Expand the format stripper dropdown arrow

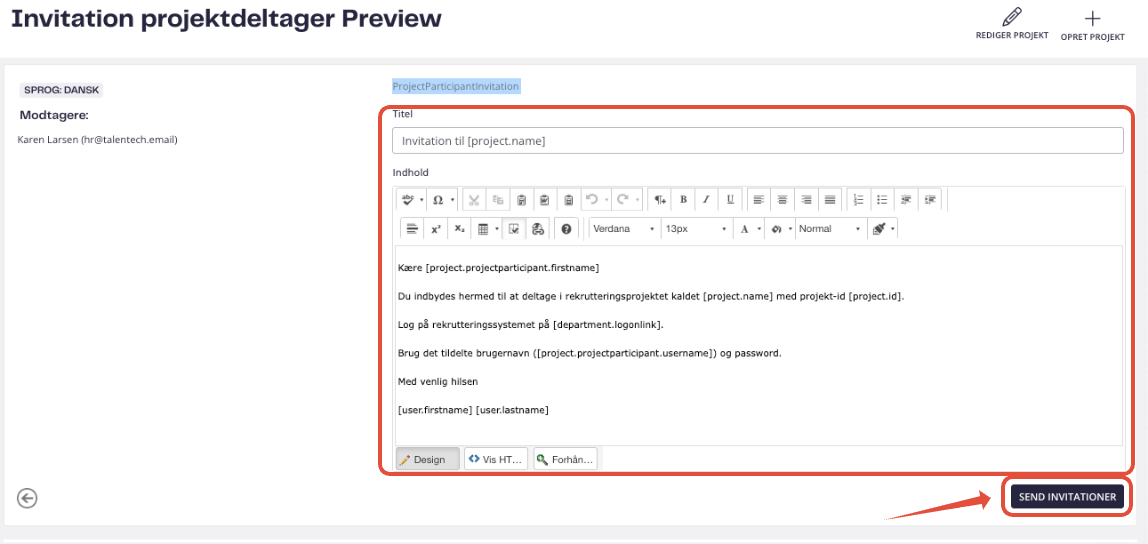pos(892,229)
